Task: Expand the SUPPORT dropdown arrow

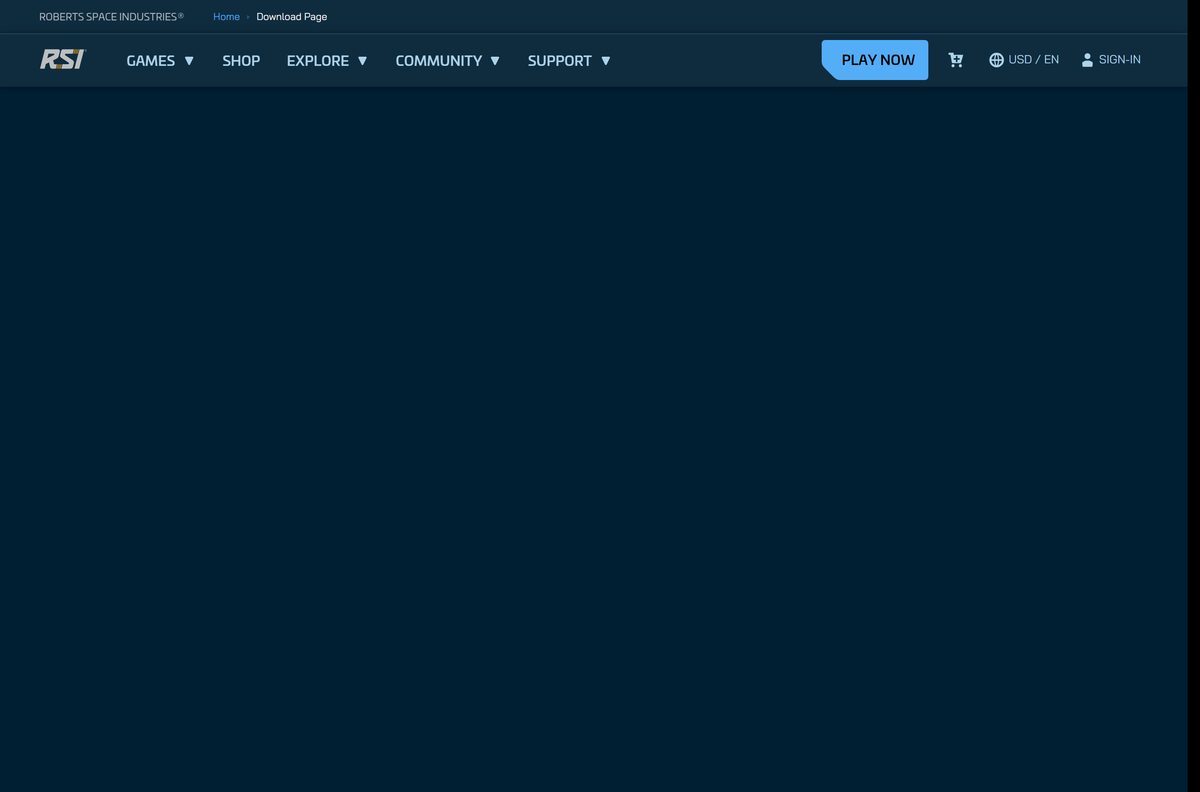Action: coord(605,61)
